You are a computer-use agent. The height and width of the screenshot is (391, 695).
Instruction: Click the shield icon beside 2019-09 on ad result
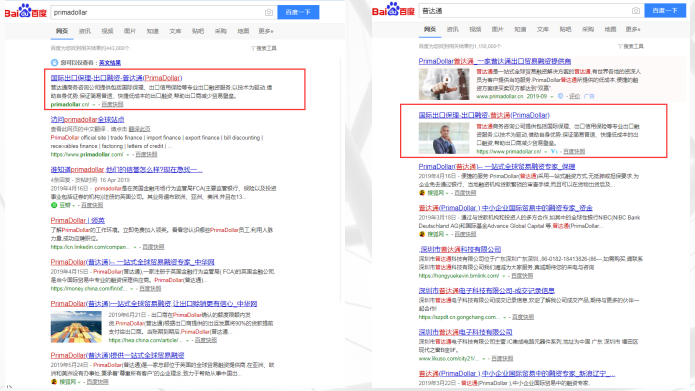click(x=560, y=96)
